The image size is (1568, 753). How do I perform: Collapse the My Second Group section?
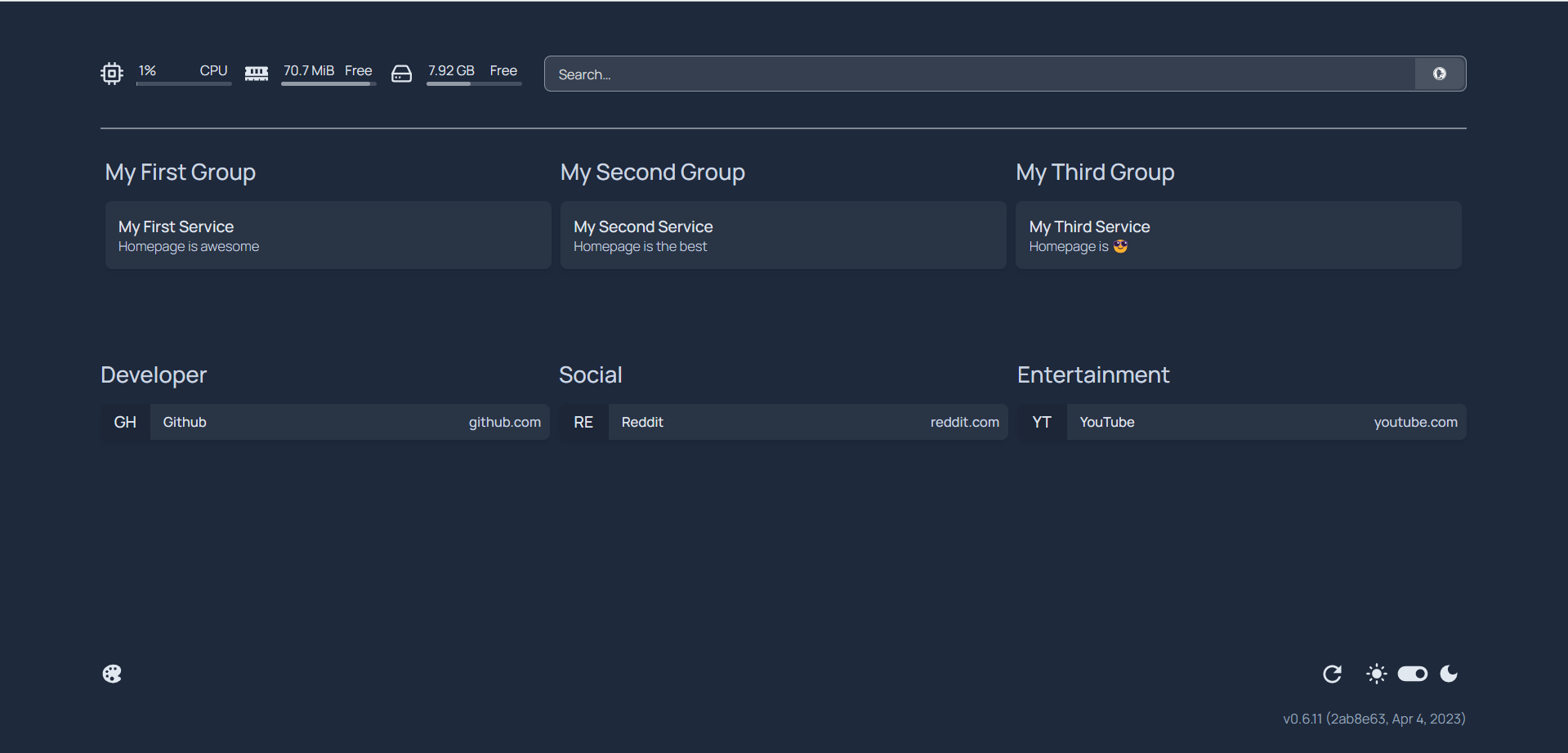[x=652, y=173]
